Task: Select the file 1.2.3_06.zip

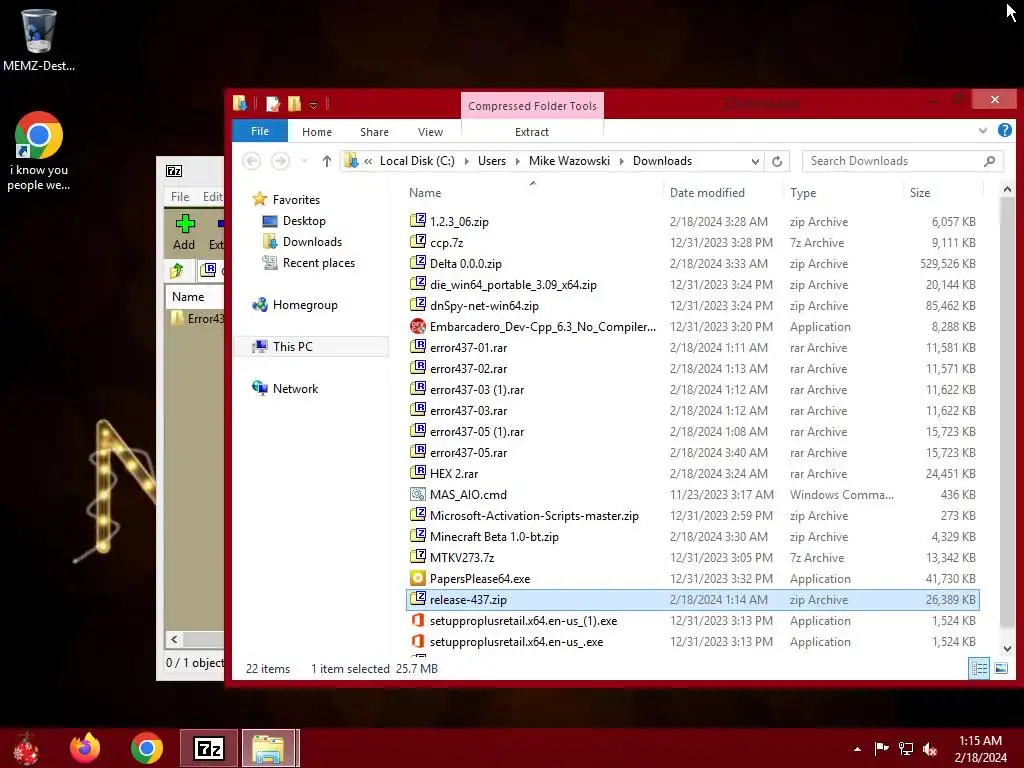Action: click(692, 221)
